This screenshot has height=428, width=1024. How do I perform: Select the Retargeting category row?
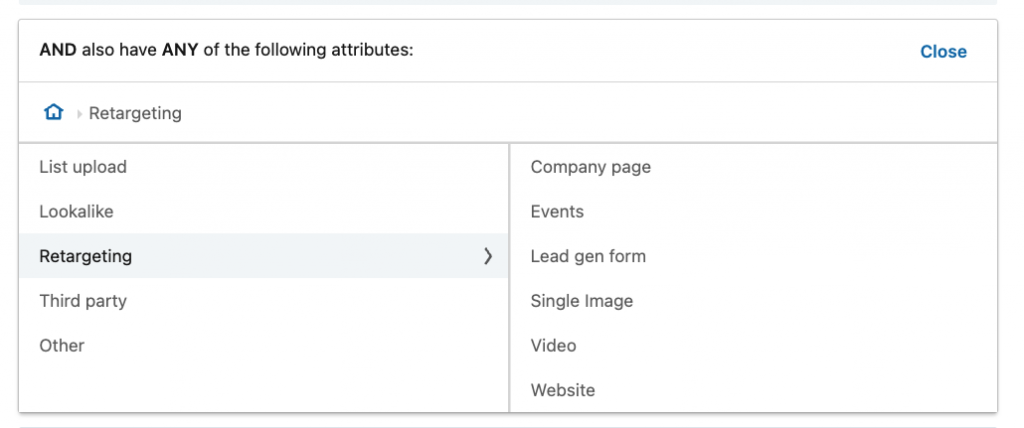pyautogui.click(x=264, y=256)
